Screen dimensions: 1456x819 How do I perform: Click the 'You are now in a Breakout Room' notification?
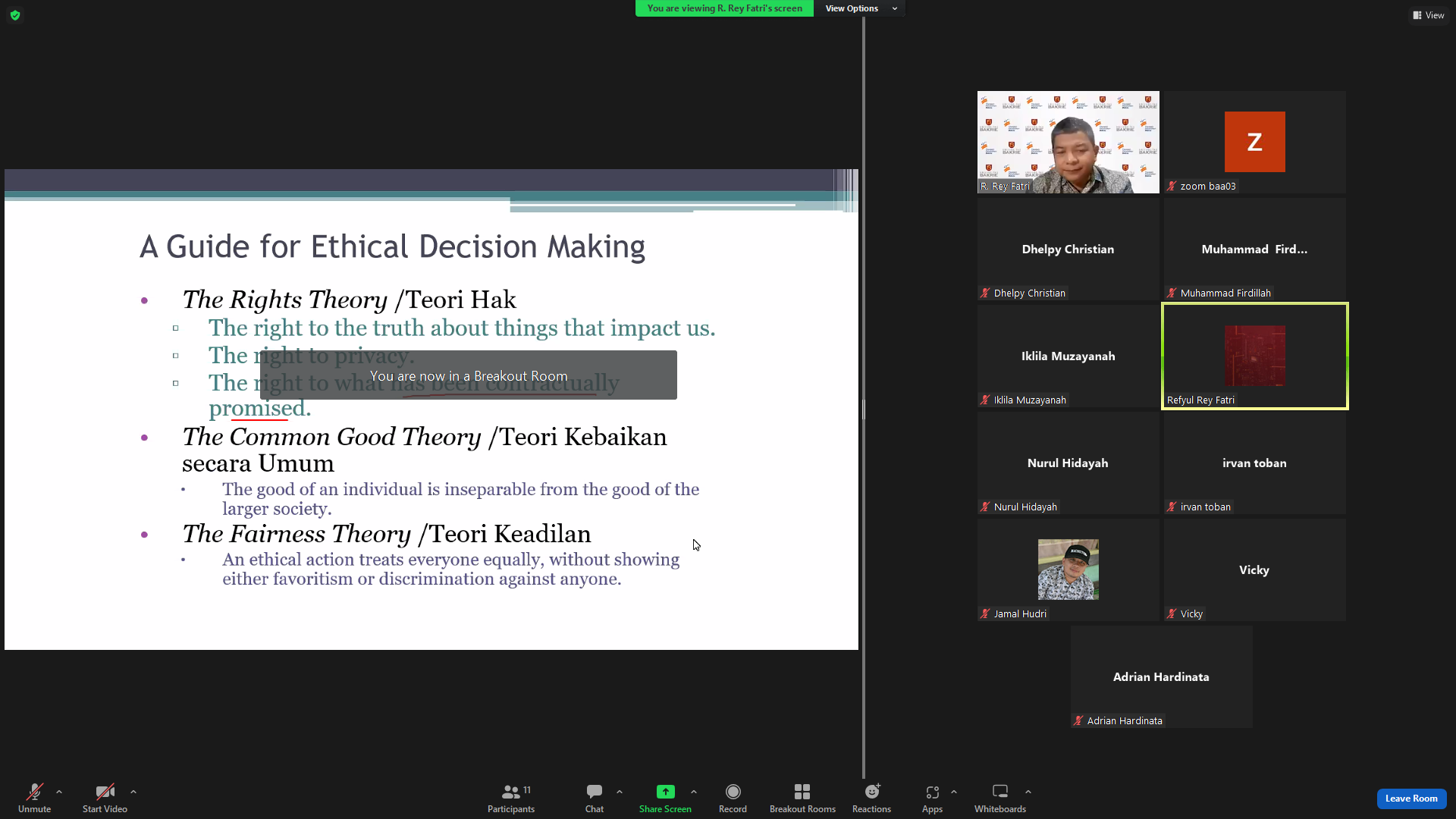[469, 375]
